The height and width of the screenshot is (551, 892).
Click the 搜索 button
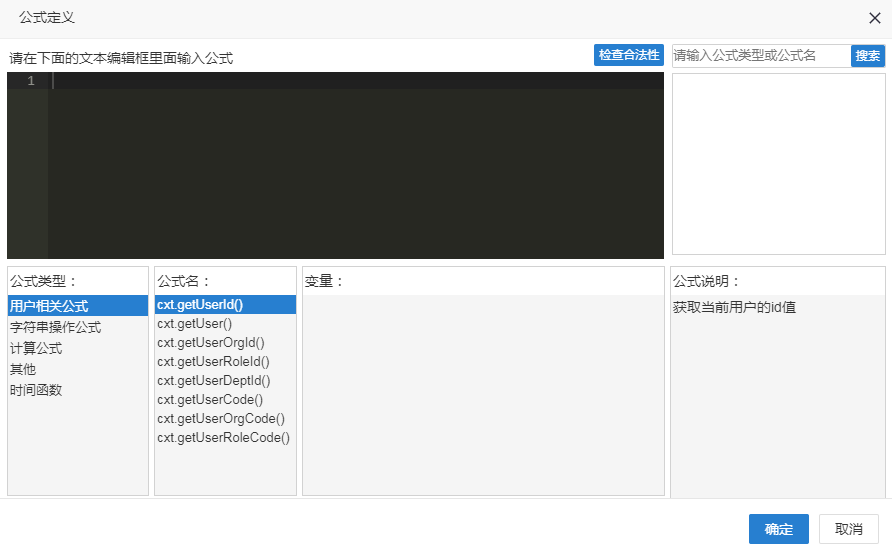click(x=867, y=56)
